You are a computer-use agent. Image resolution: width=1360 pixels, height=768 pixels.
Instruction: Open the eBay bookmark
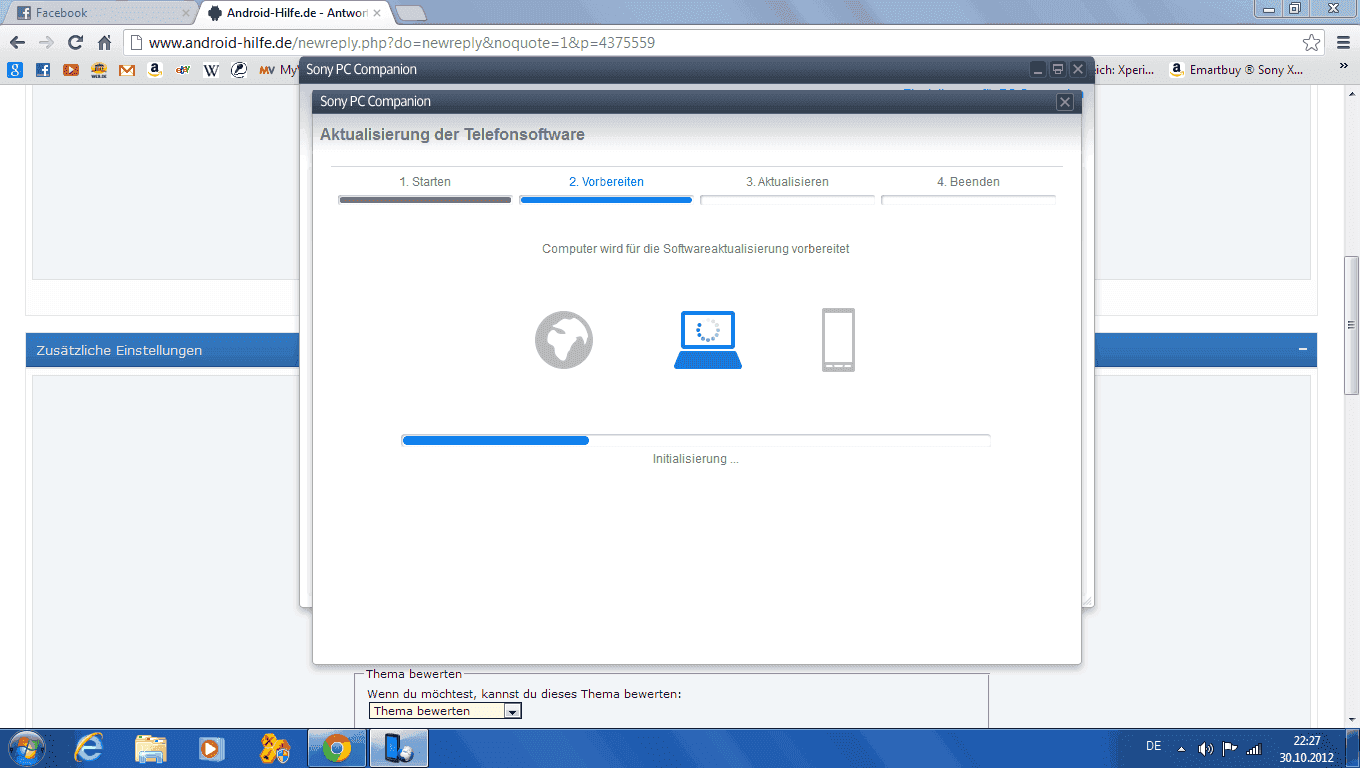pos(183,70)
